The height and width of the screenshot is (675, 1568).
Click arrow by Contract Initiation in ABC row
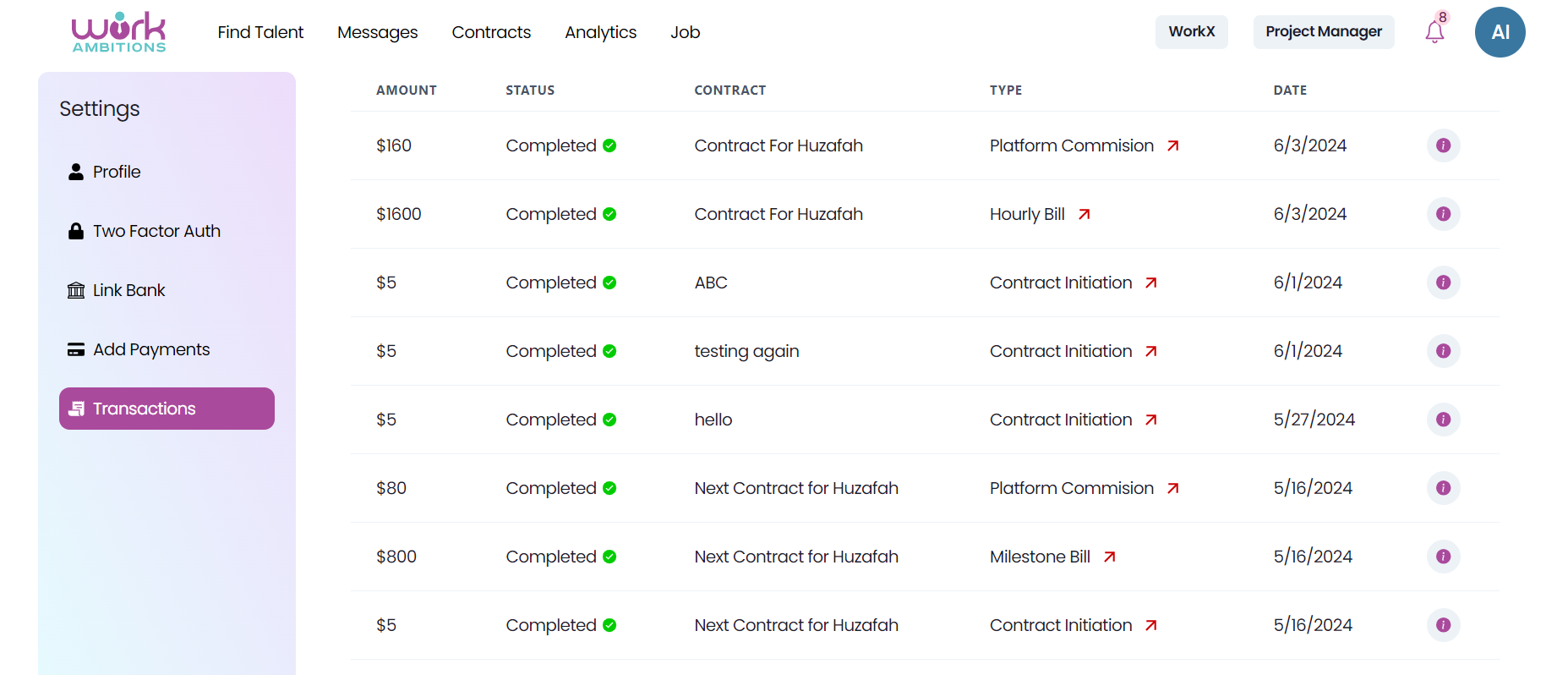point(1151,283)
